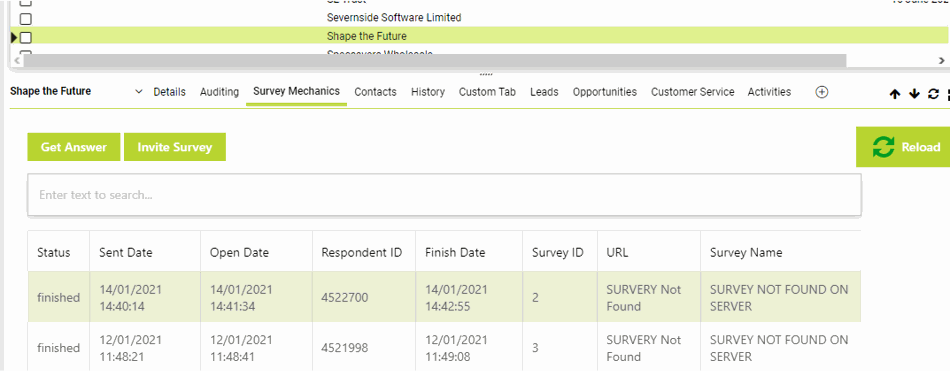The width and height of the screenshot is (950, 371).
Task: Click the Shape the Future record title
Action: tap(51, 92)
